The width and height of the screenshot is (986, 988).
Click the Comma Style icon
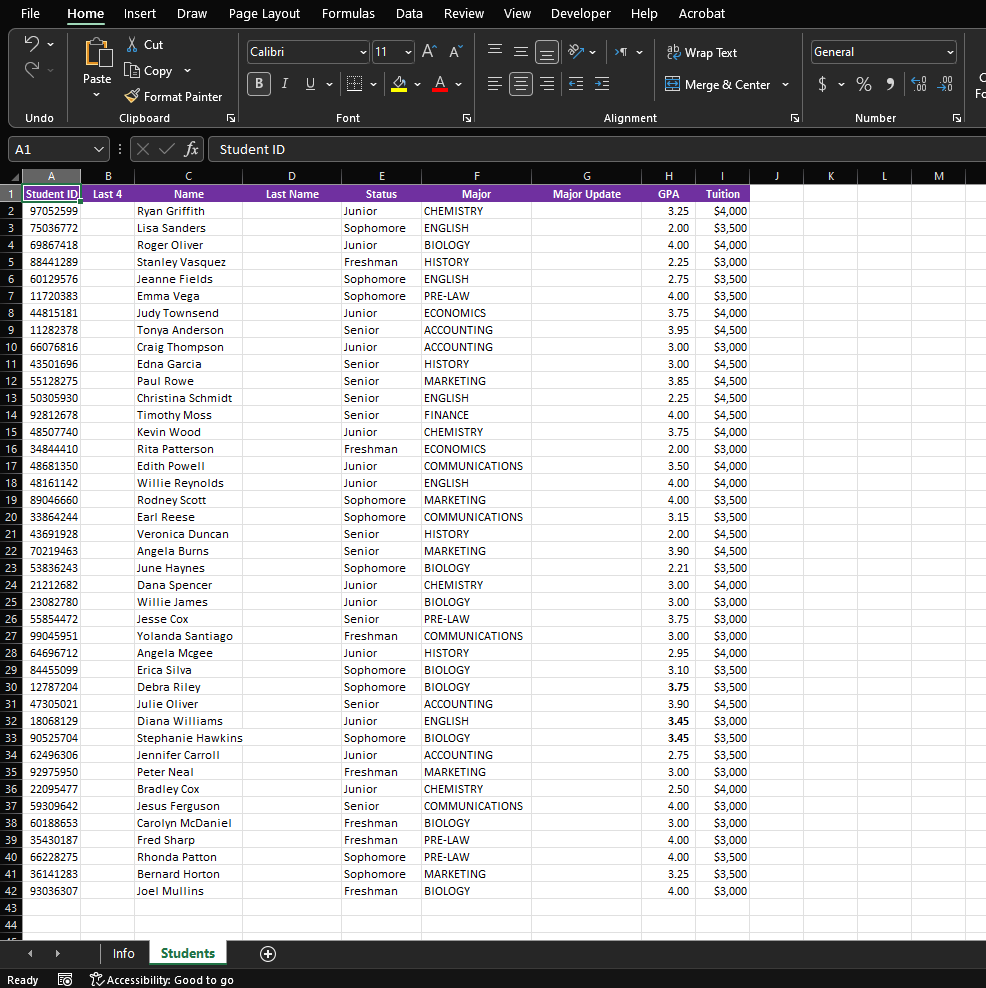tap(892, 84)
